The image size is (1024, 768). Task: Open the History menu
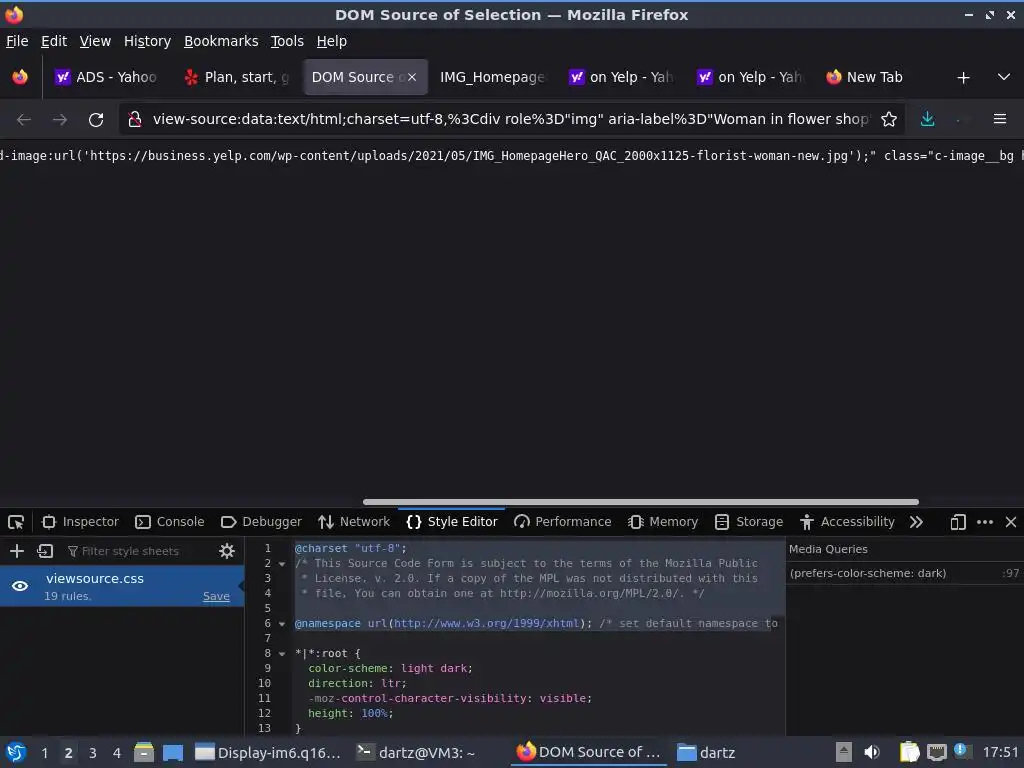point(147,41)
